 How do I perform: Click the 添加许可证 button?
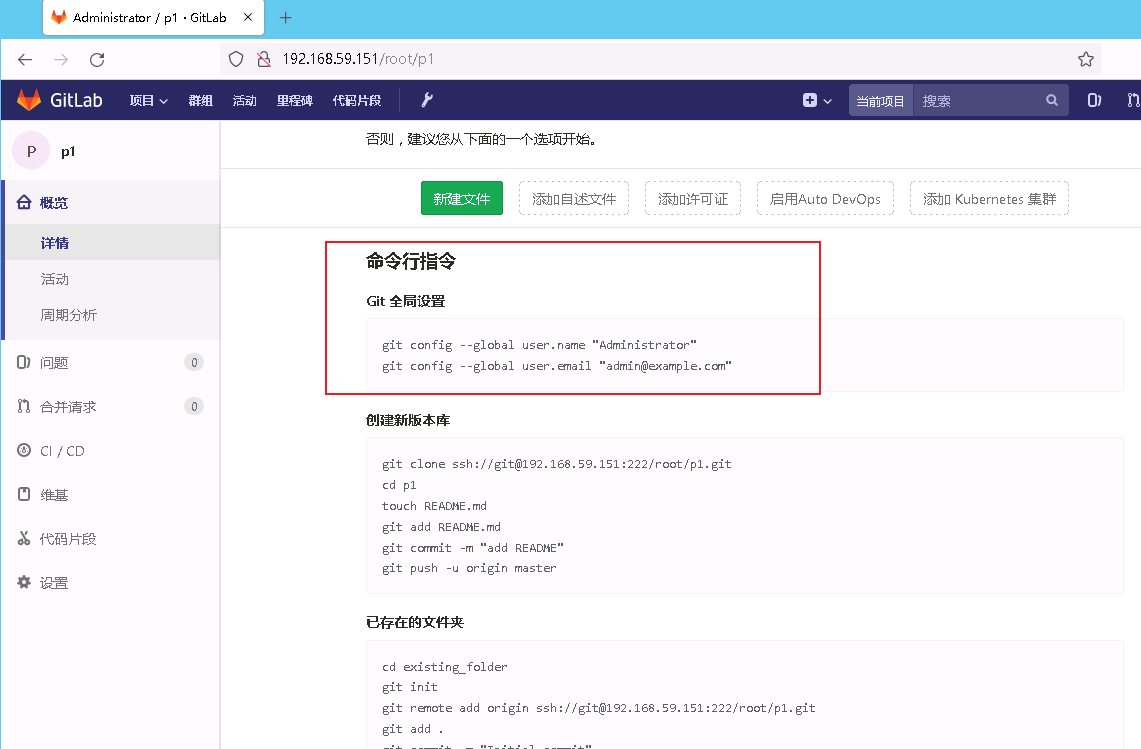coord(692,198)
